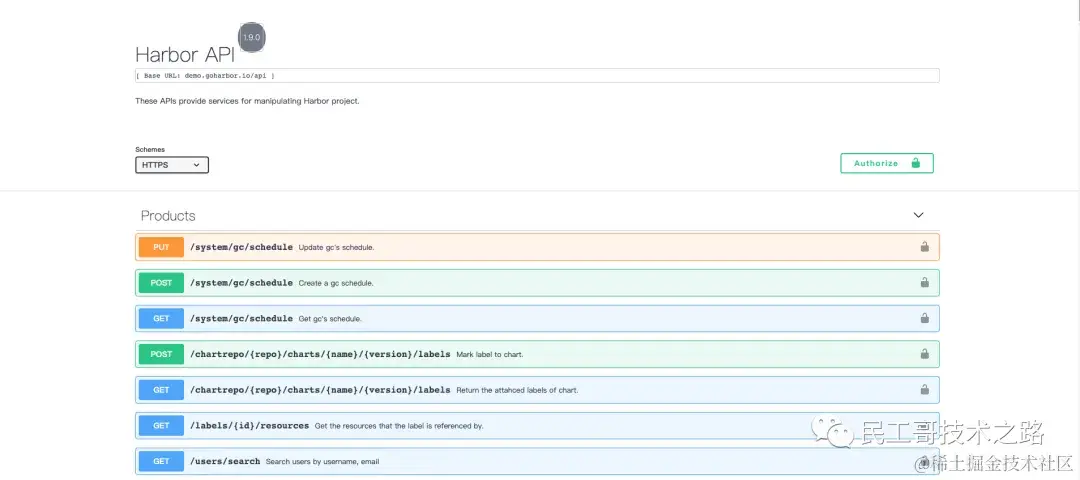This screenshot has width=1080, height=480.
Task: Click lock icon on GET chartrepo labels row
Action: pos(924,390)
